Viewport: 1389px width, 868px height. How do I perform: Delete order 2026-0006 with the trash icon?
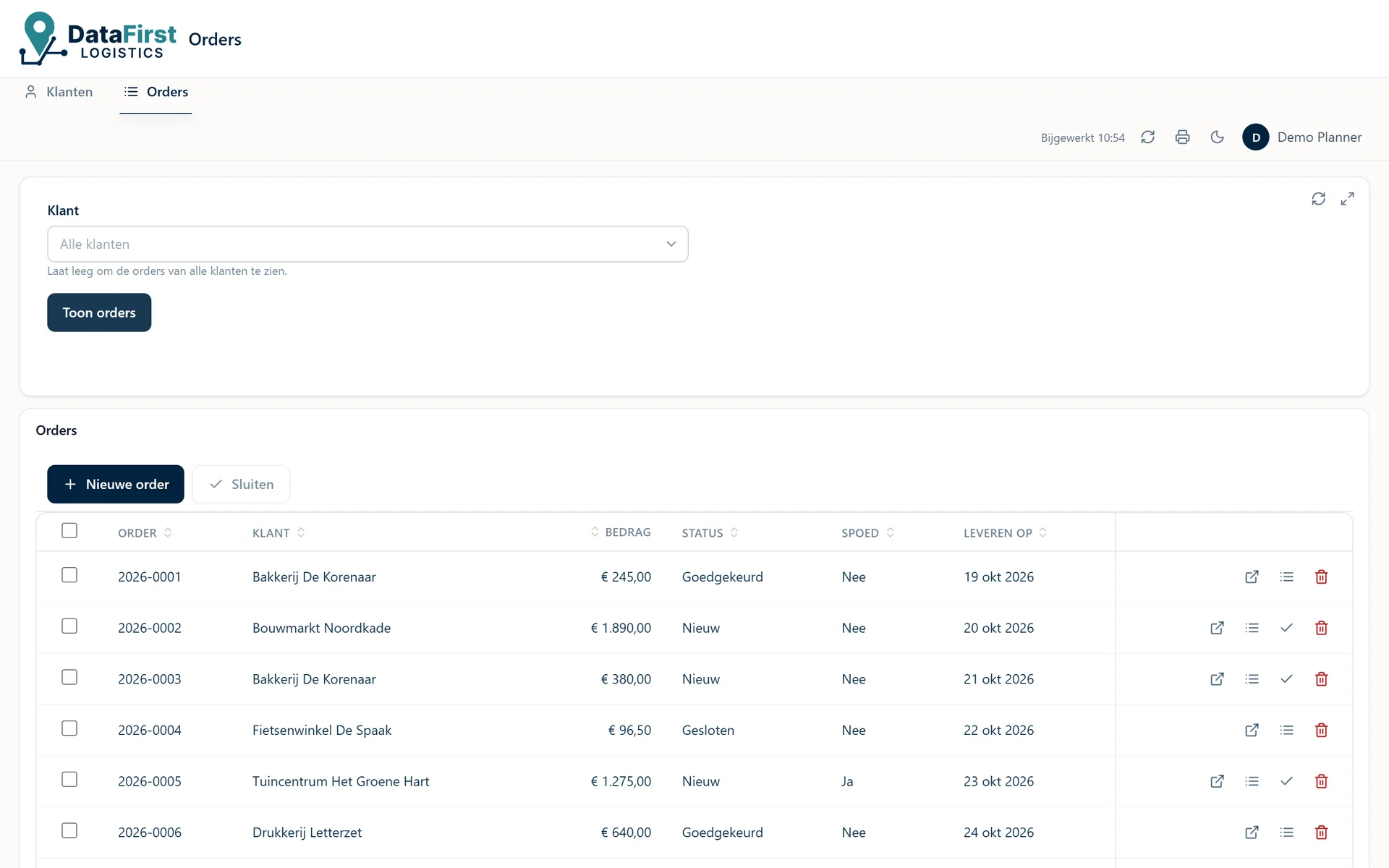click(x=1321, y=833)
